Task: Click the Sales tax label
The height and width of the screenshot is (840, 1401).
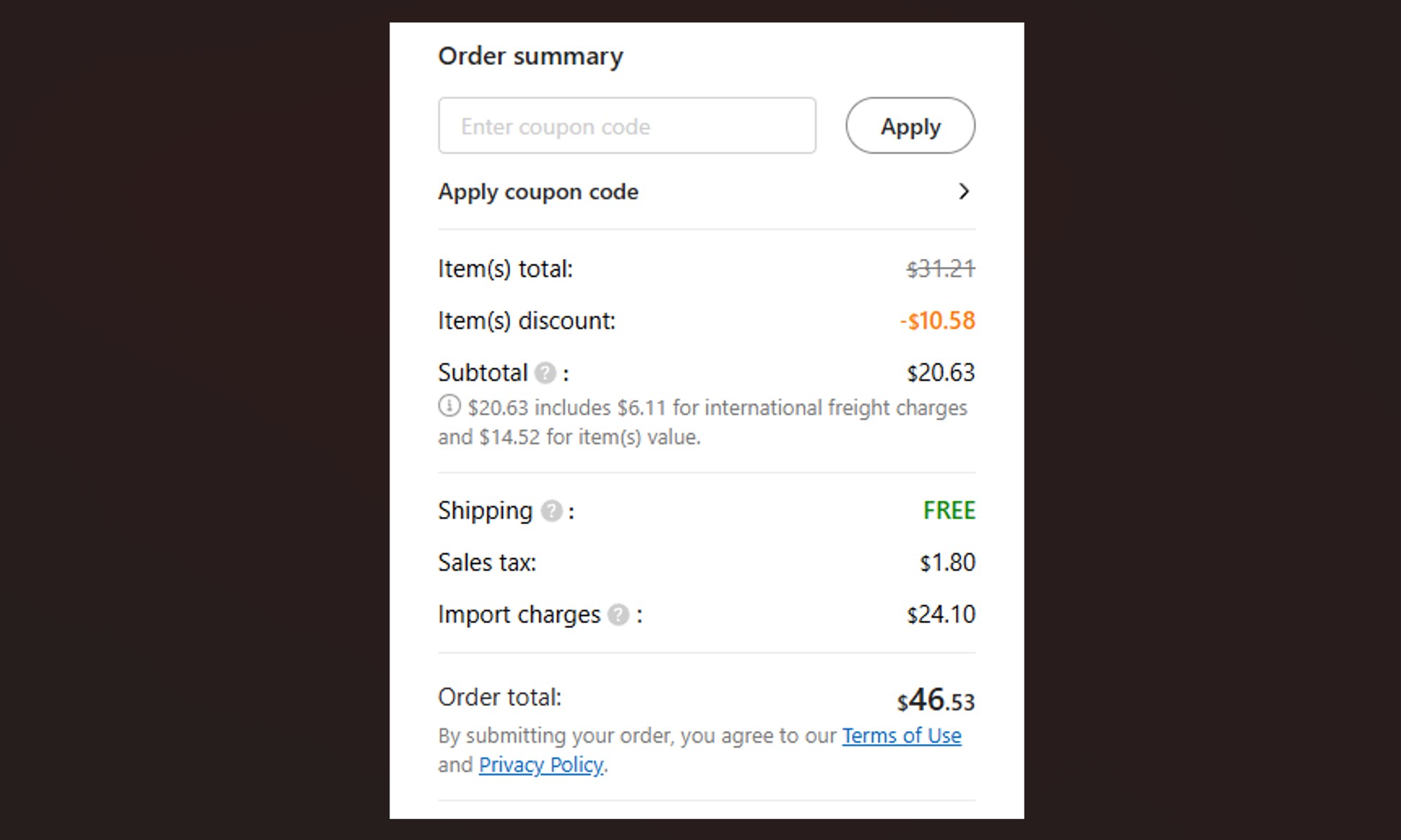Action: pyautogui.click(x=487, y=562)
